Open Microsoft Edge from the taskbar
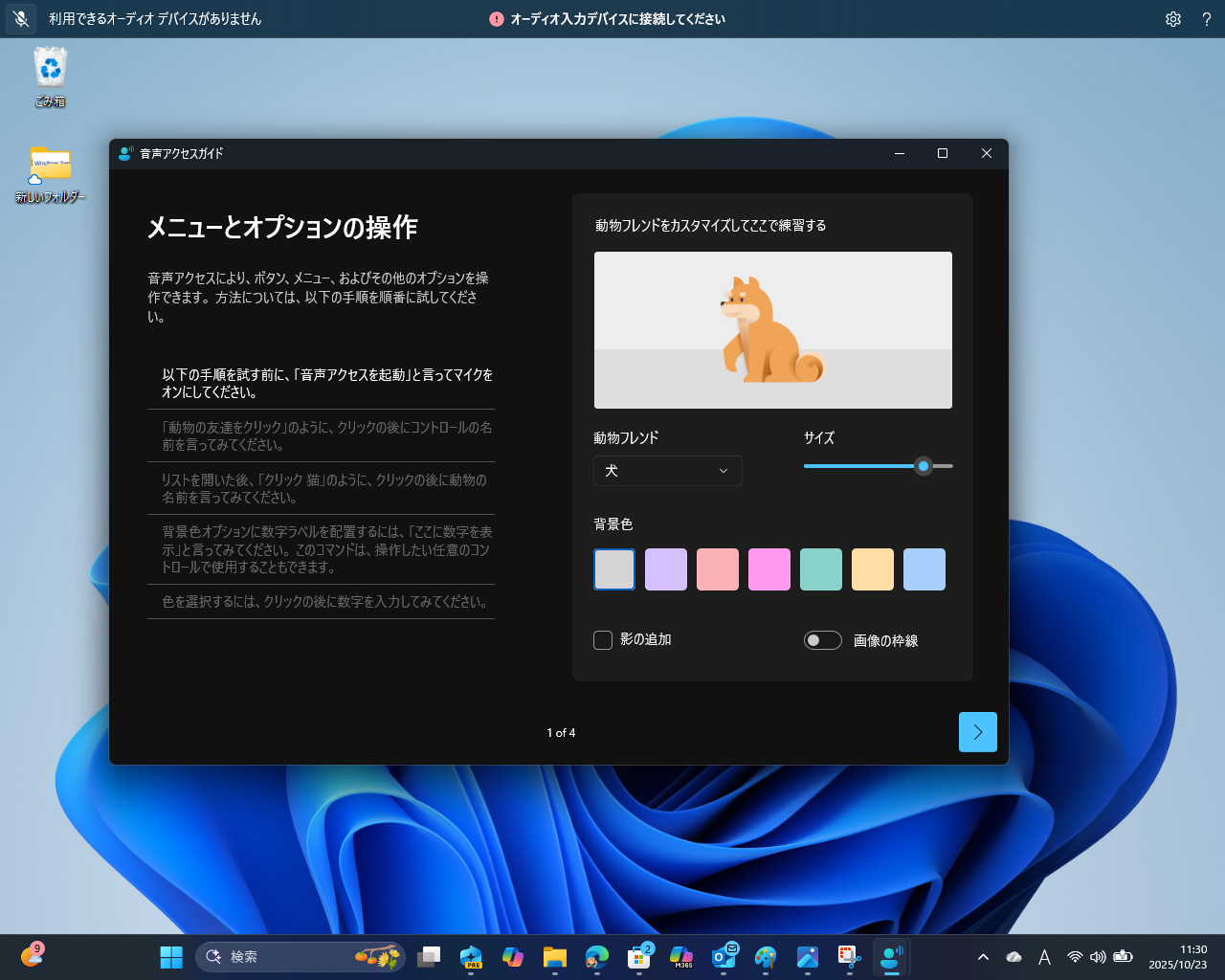The width and height of the screenshot is (1225, 980). [x=597, y=956]
